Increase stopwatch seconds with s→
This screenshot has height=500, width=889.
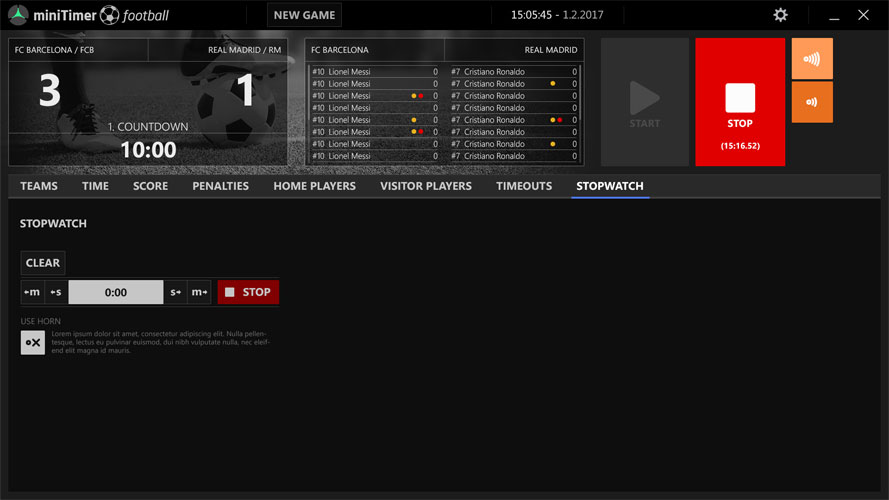175,292
